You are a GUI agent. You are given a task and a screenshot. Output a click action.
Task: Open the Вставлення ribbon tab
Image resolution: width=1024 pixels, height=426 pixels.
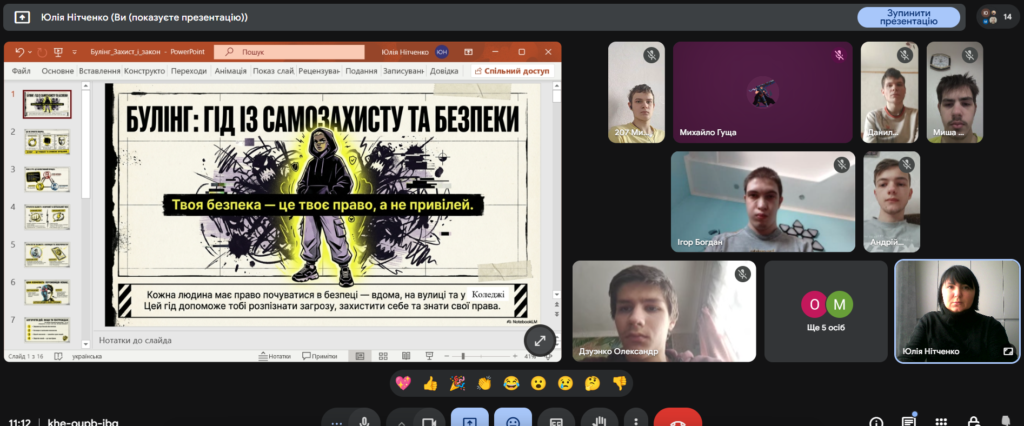99,71
